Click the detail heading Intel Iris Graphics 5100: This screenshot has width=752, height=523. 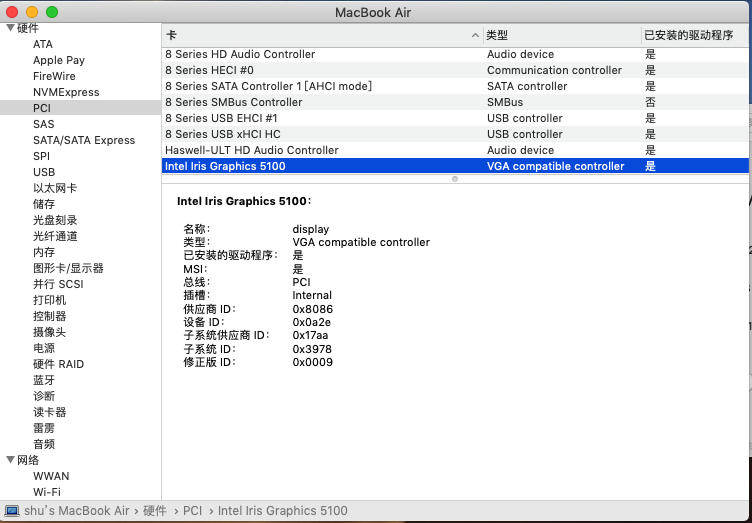(244, 201)
